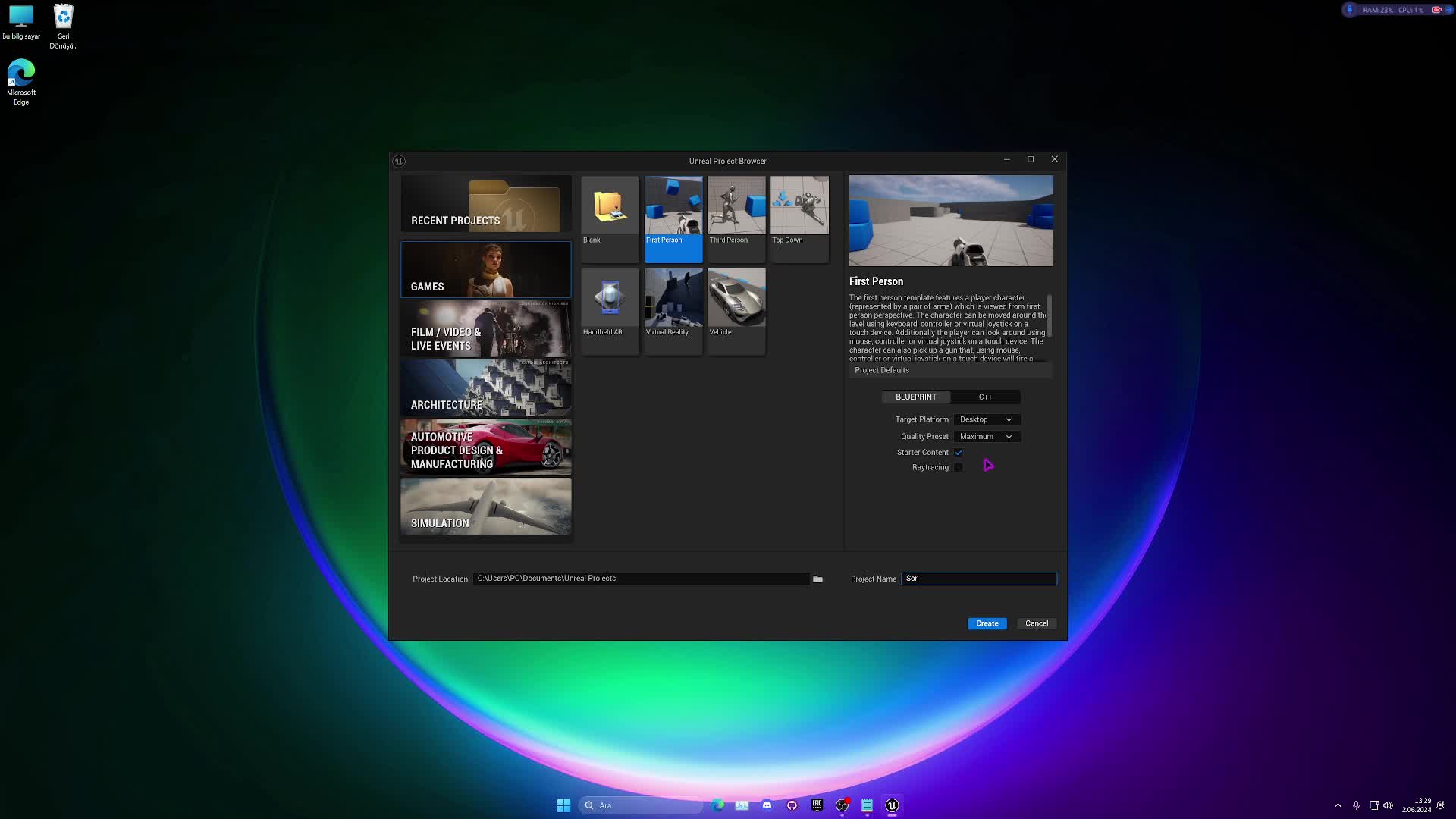
Task: Click the Project Location path field
Action: [x=642, y=579]
